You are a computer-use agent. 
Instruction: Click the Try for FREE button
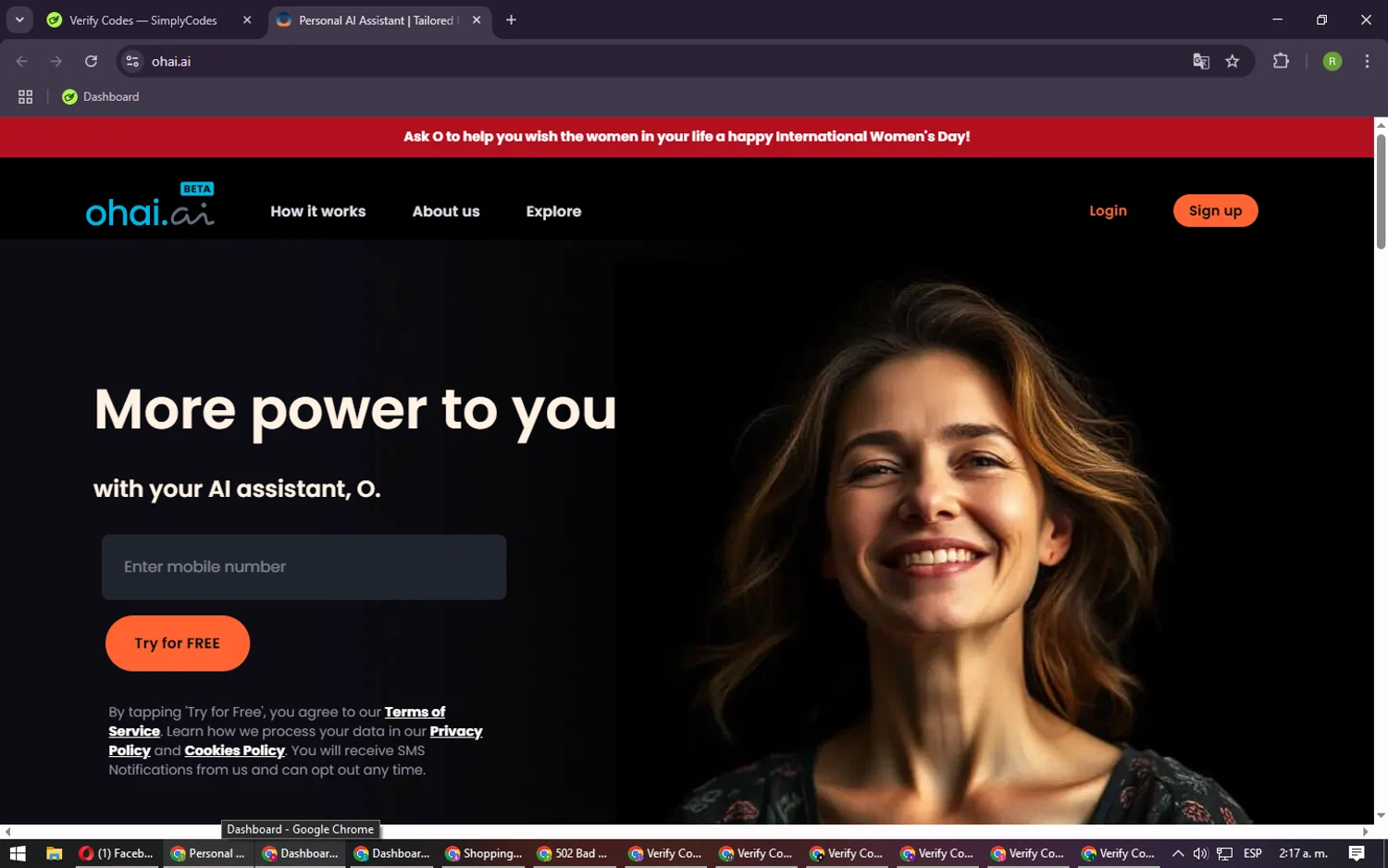pyautogui.click(x=178, y=643)
